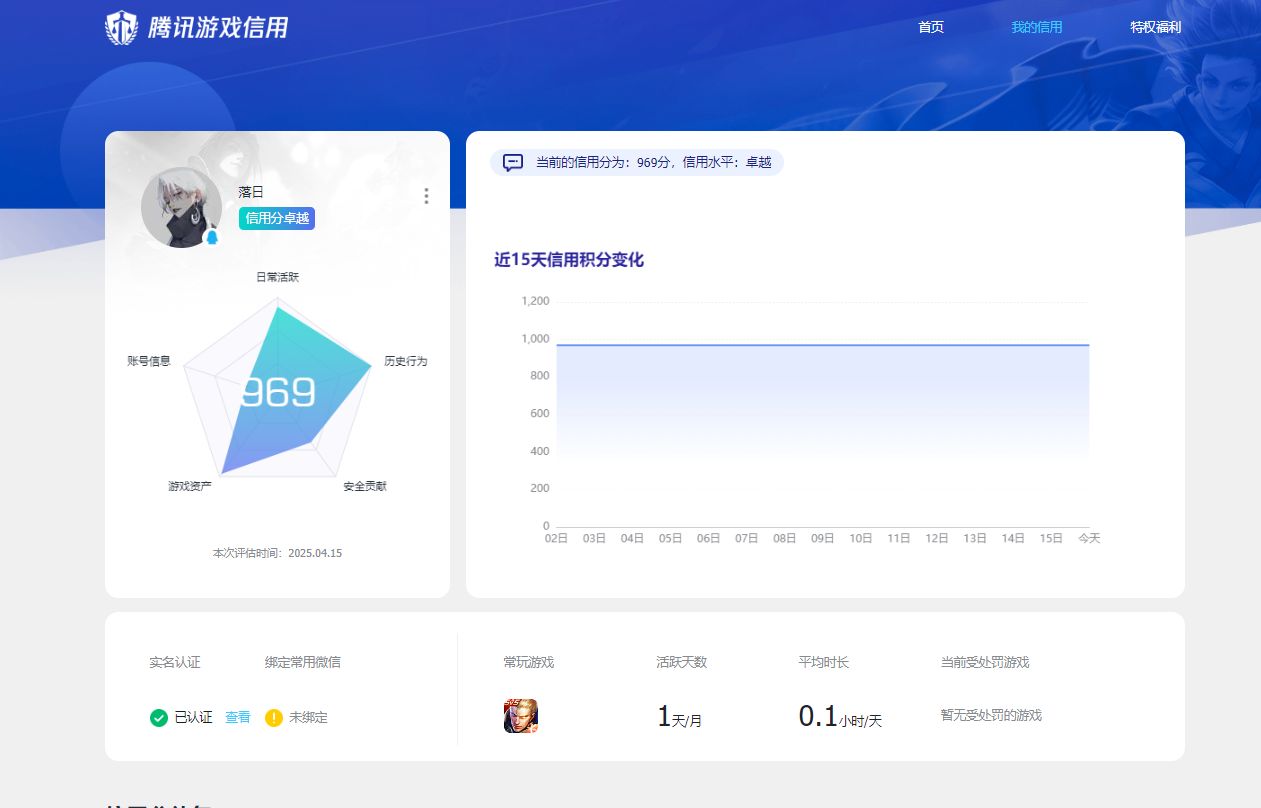Open the frequently played game icon
Image resolution: width=1261 pixels, height=808 pixels.
click(521, 716)
